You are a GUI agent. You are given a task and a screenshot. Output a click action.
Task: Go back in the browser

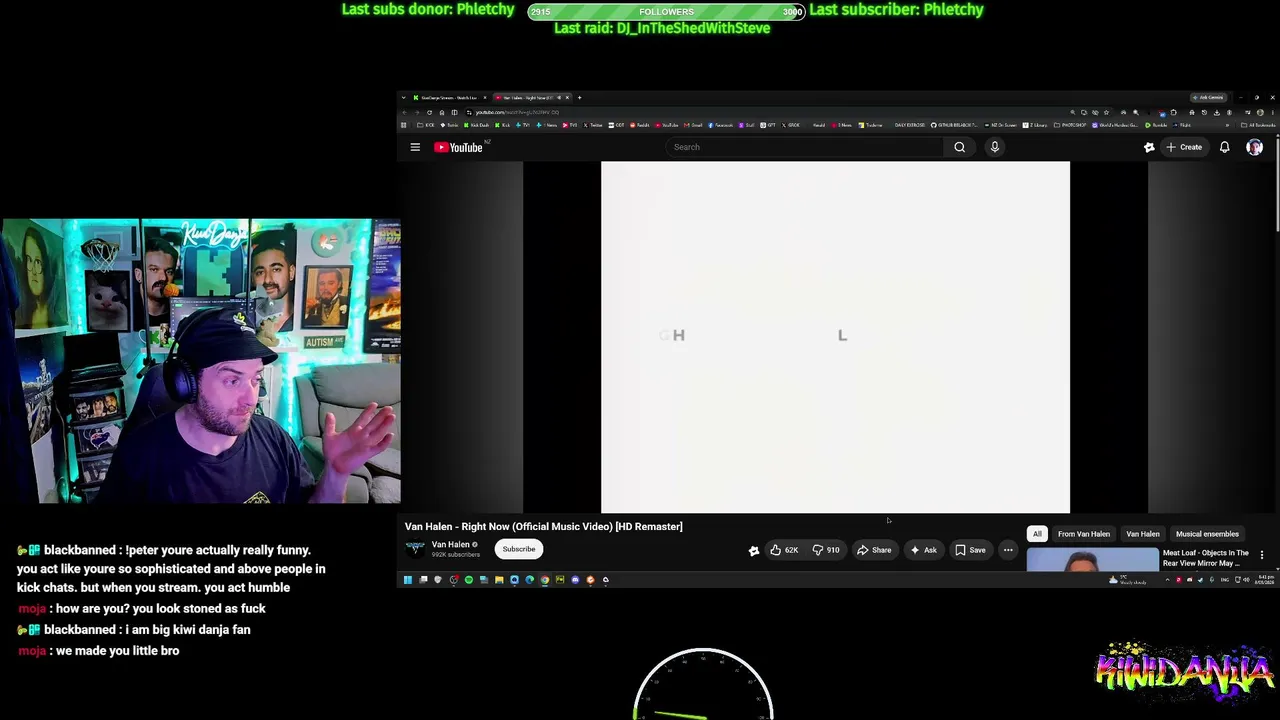(404, 112)
